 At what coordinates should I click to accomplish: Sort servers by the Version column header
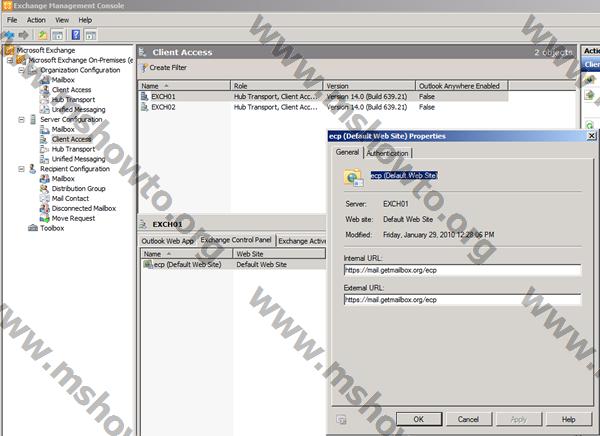click(x=369, y=86)
